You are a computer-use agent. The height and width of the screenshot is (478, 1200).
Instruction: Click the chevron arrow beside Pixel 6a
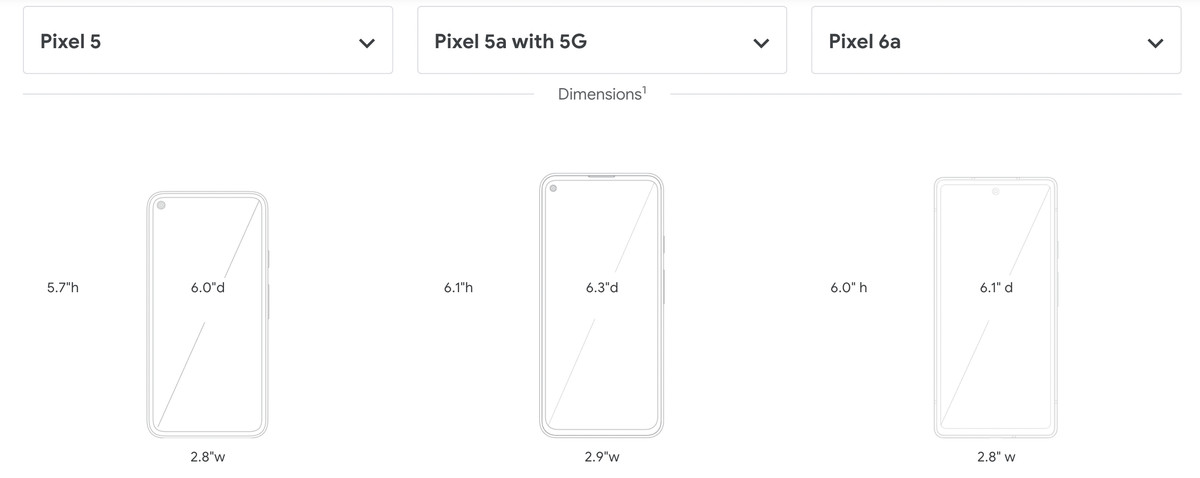point(1155,43)
